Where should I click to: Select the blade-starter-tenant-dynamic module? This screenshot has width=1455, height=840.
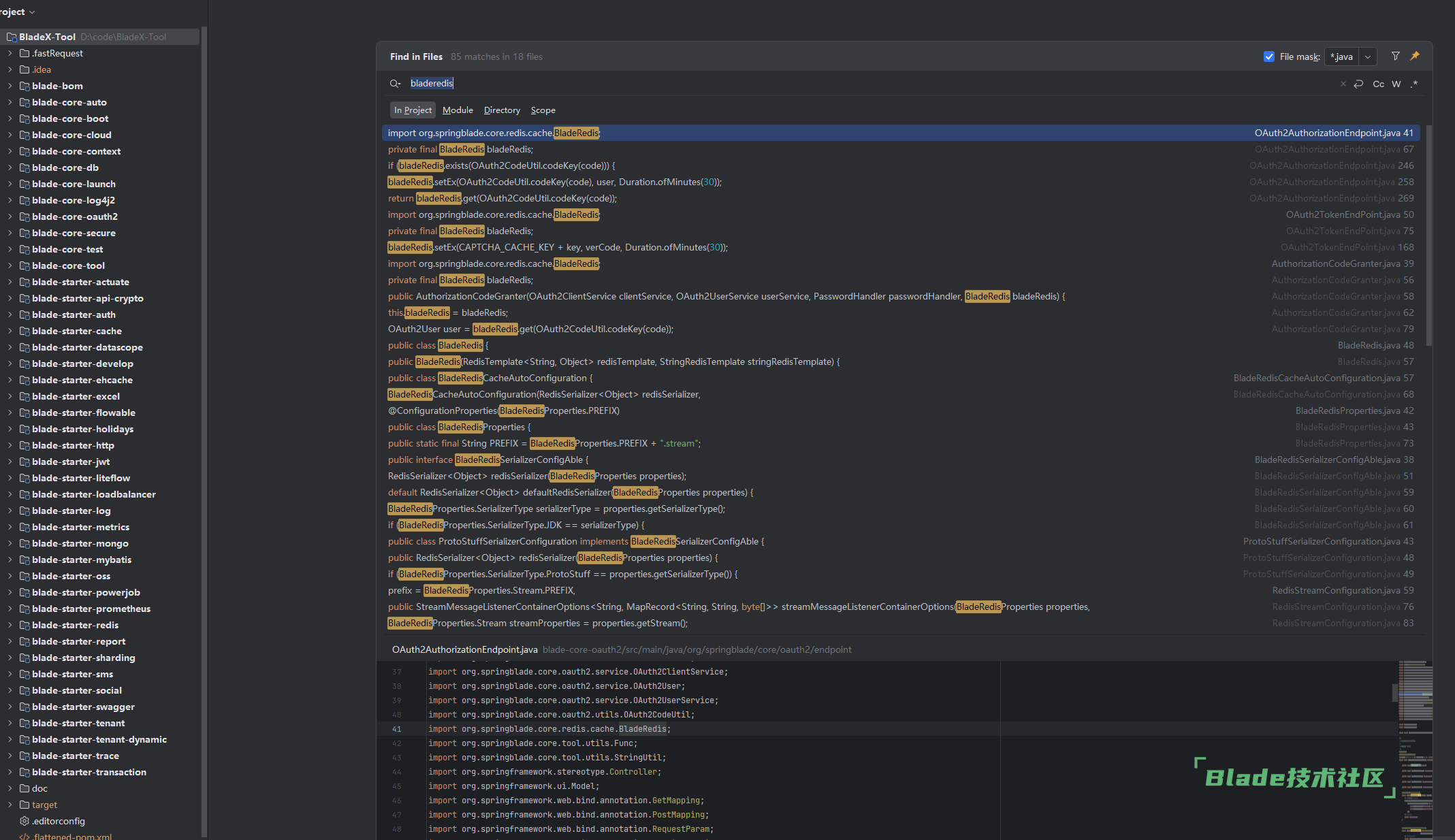click(99, 739)
